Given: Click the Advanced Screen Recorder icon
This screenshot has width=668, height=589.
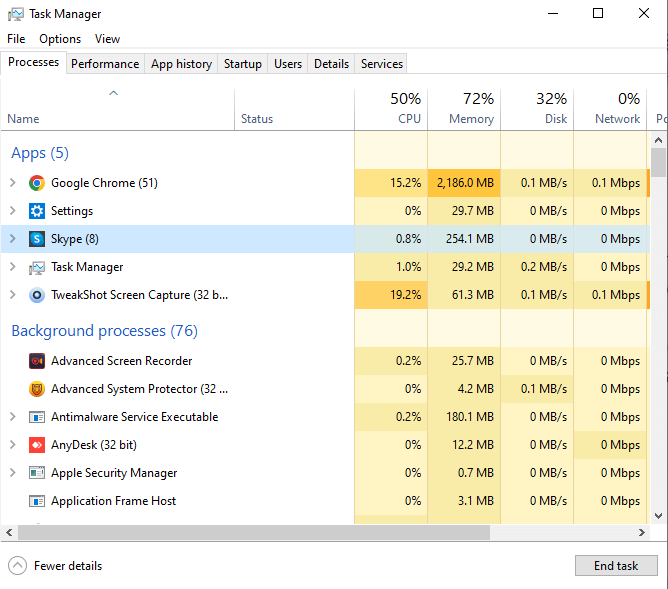Looking at the screenshot, I should click(x=37, y=361).
